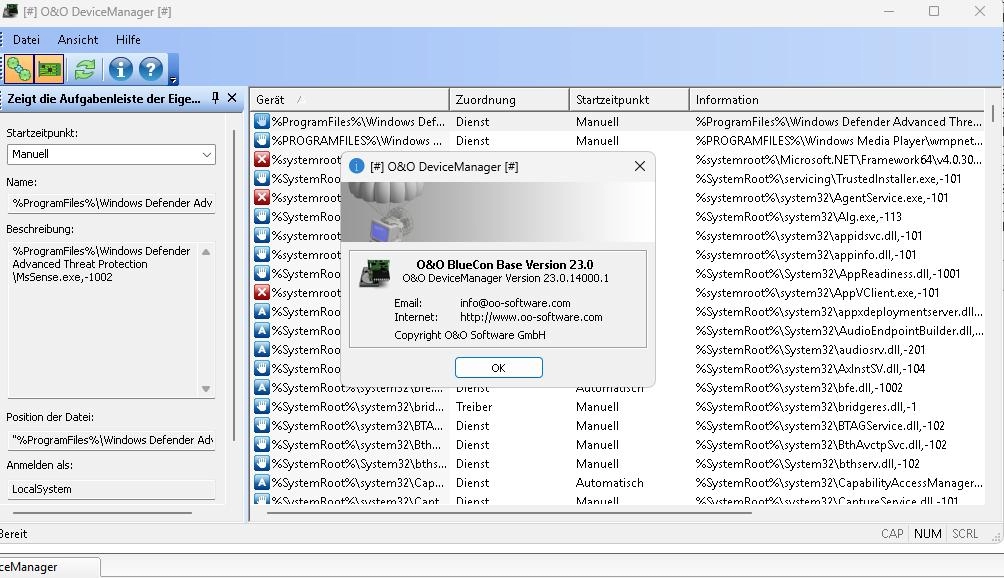The image size is (1004, 578).
Task: Sort by the Information column header
Action: [x=836, y=100]
